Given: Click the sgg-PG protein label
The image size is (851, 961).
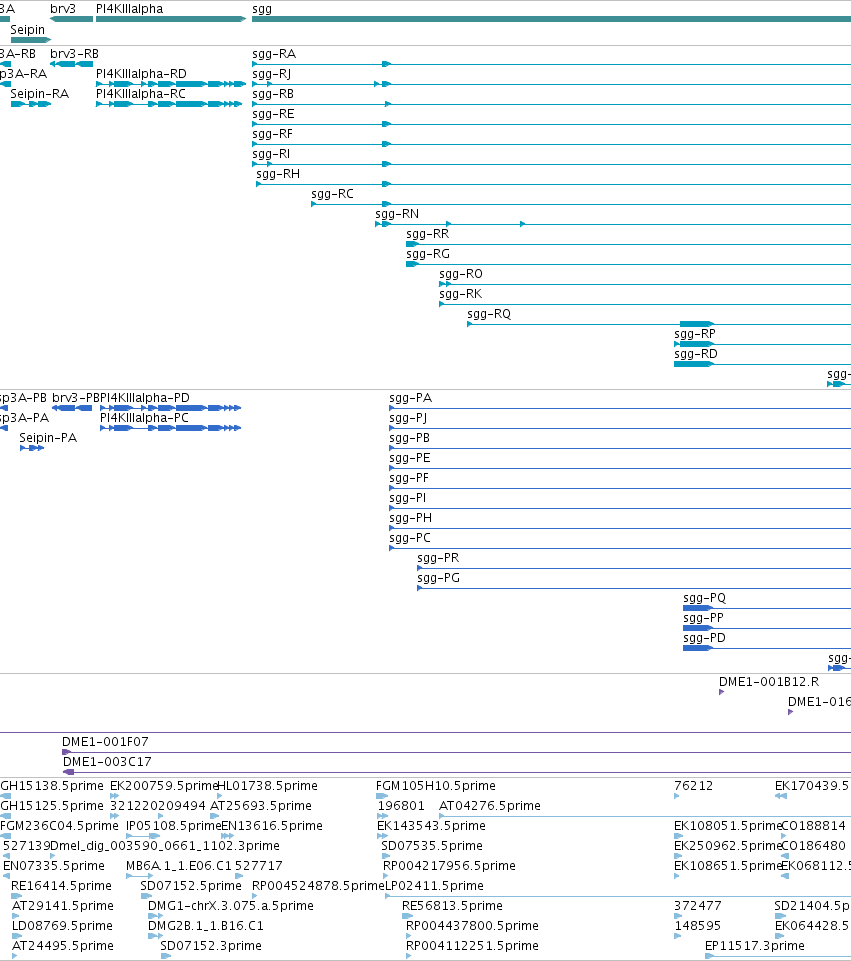Looking at the screenshot, I should coord(439,578).
